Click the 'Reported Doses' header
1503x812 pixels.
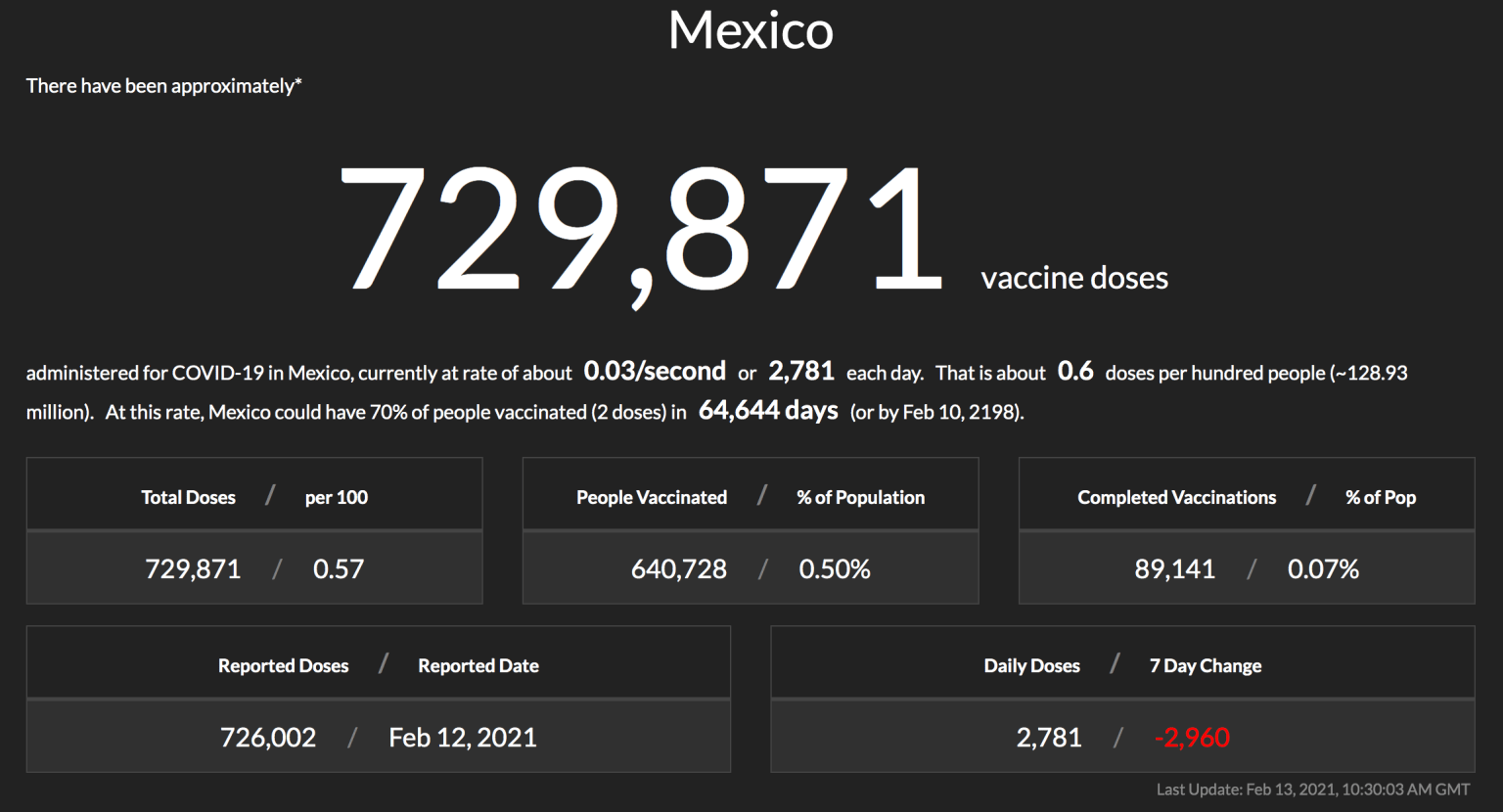283,666
